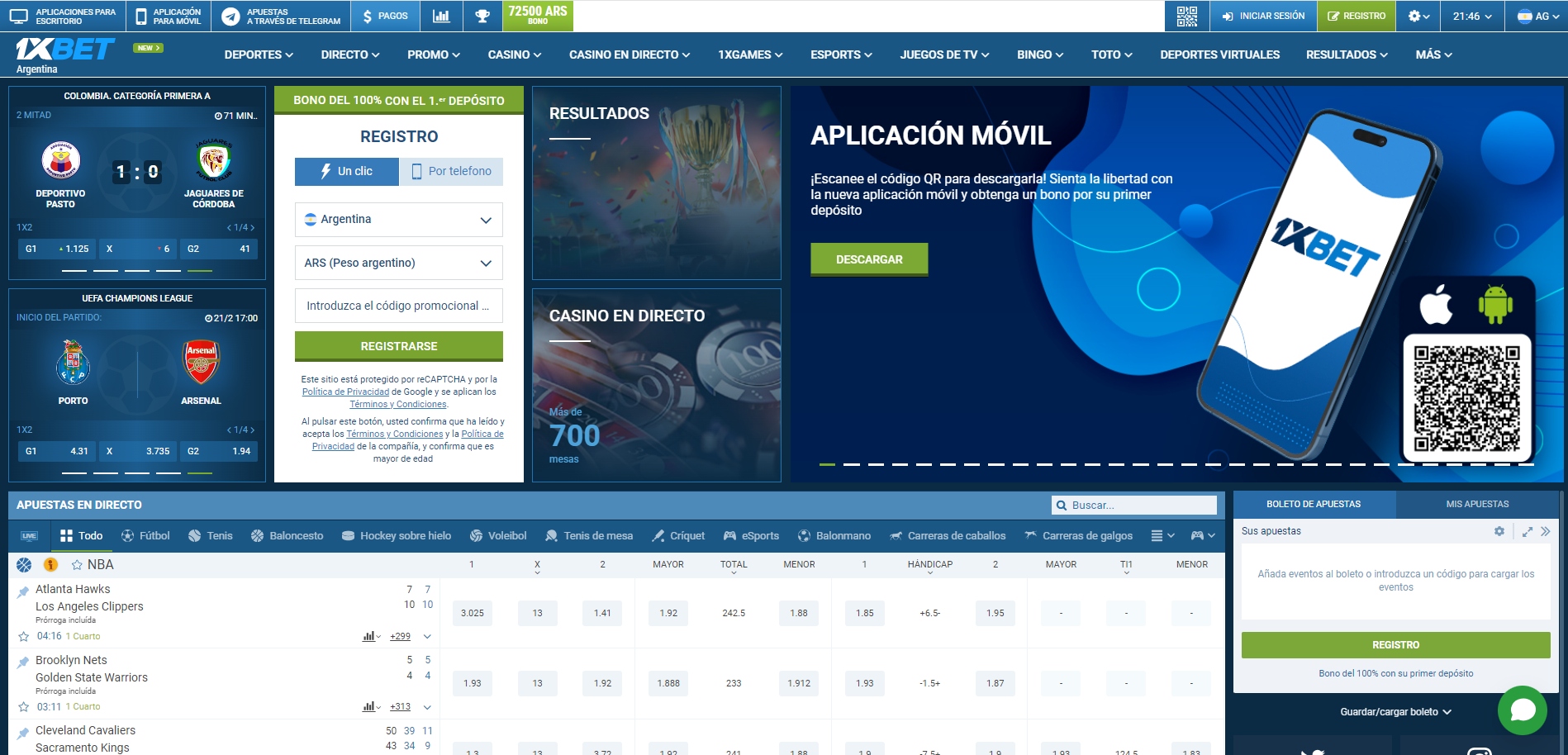Click the promo code input field
Image resolution: width=1568 pixels, height=755 pixels.
[399, 306]
